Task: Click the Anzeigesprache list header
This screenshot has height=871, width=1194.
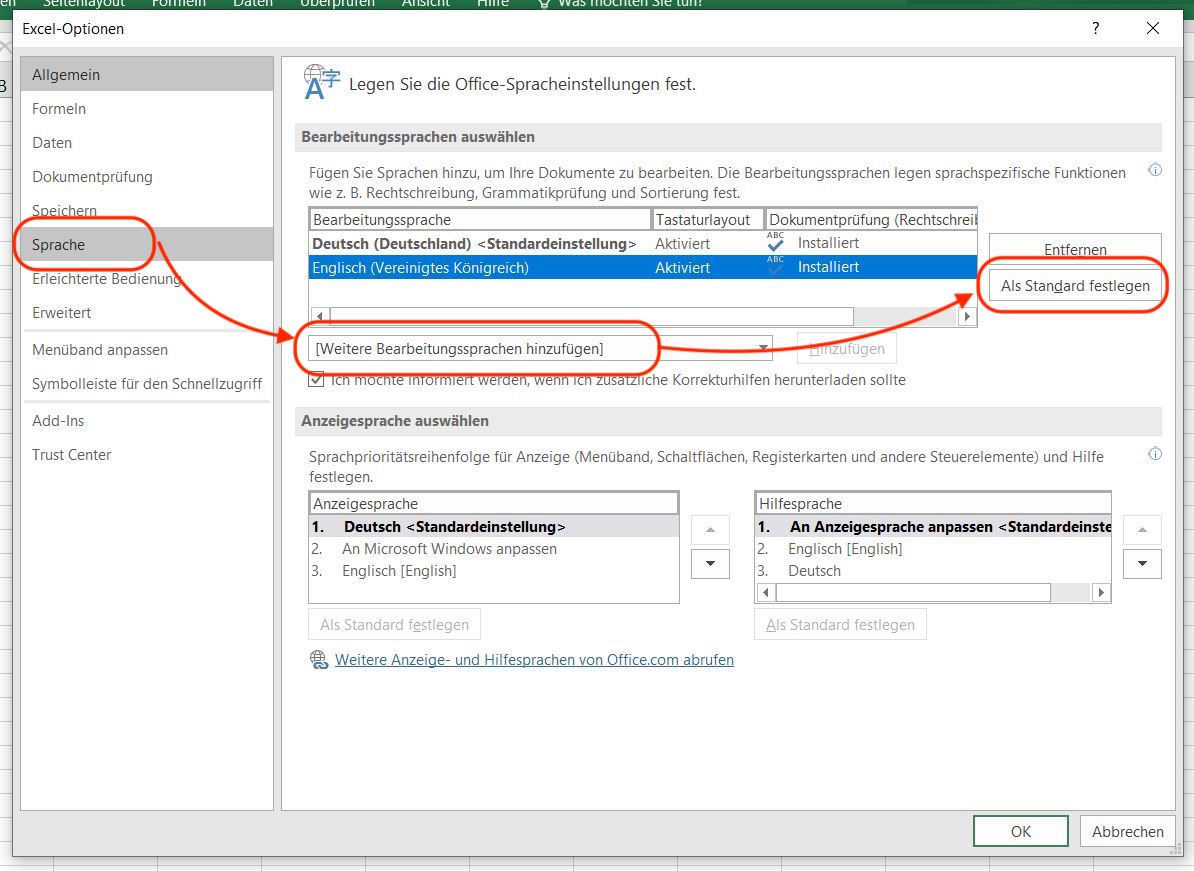Action: coord(493,503)
